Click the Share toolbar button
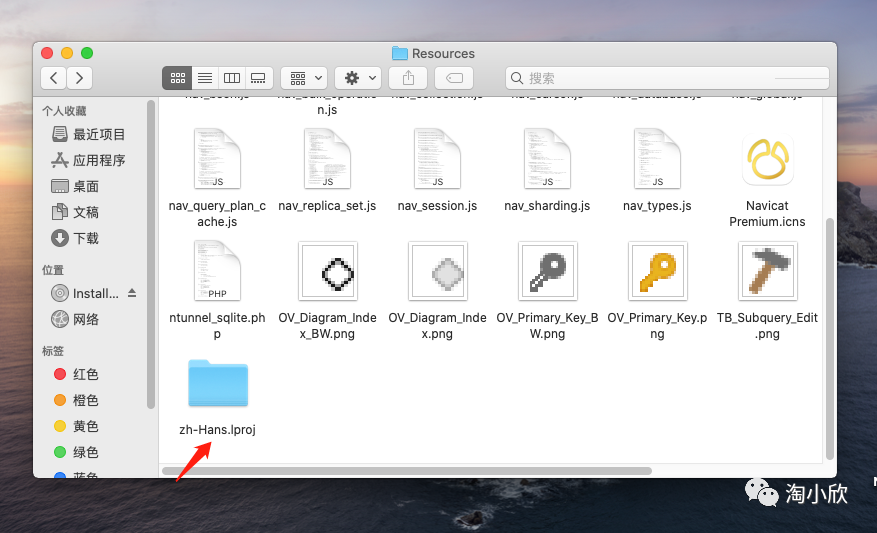 [408, 78]
